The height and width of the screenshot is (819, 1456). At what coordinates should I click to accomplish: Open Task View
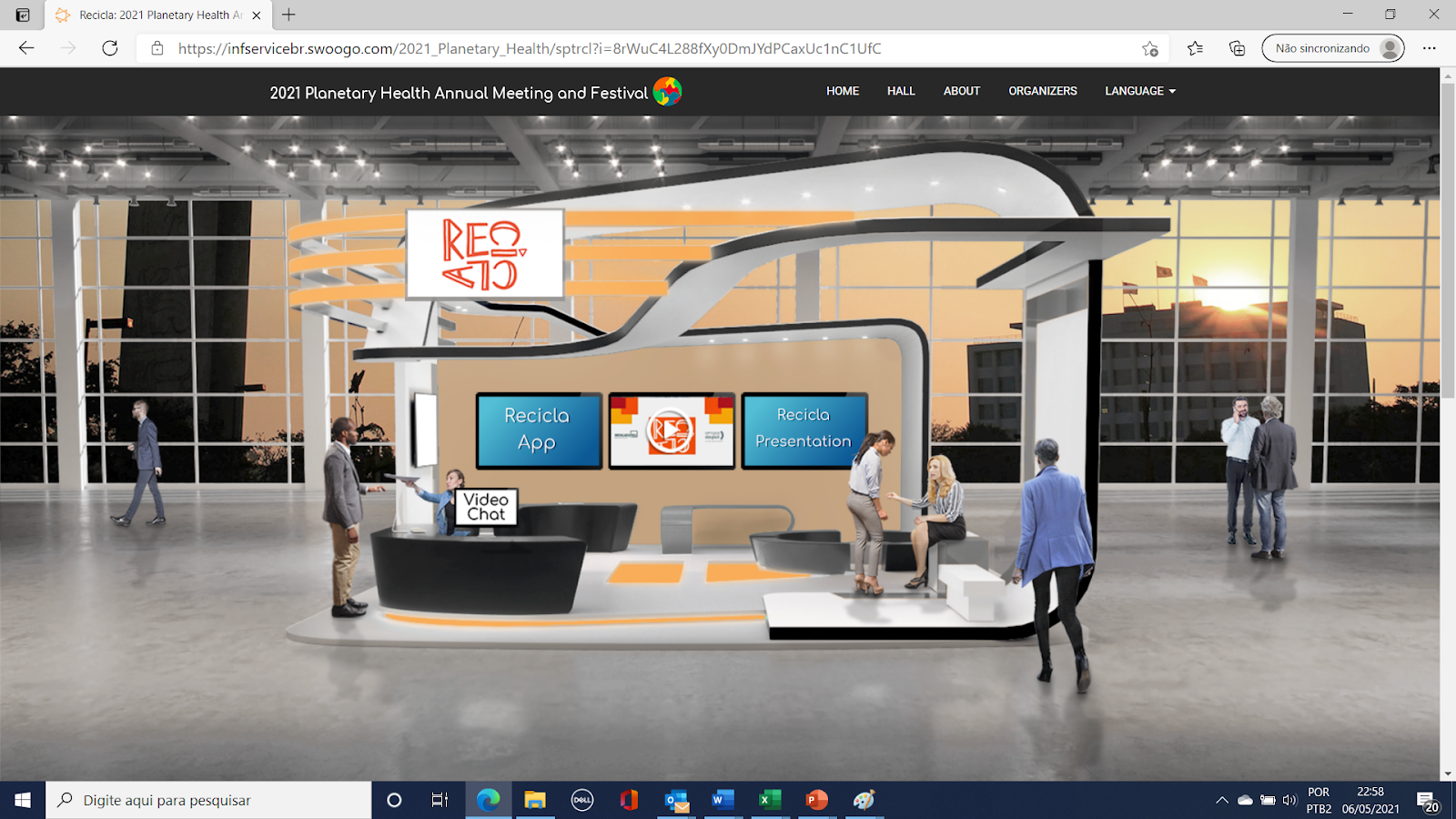[440, 800]
